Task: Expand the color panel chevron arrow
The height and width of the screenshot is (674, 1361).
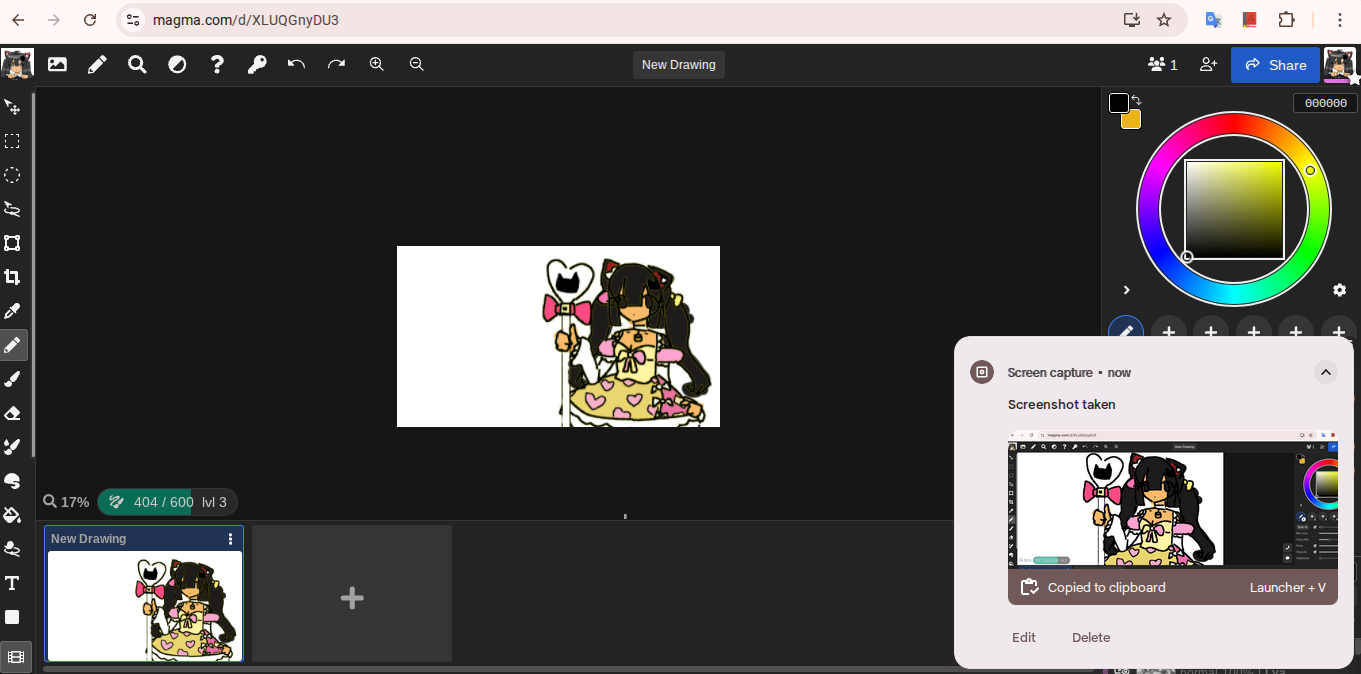Action: pos(1126,290)
